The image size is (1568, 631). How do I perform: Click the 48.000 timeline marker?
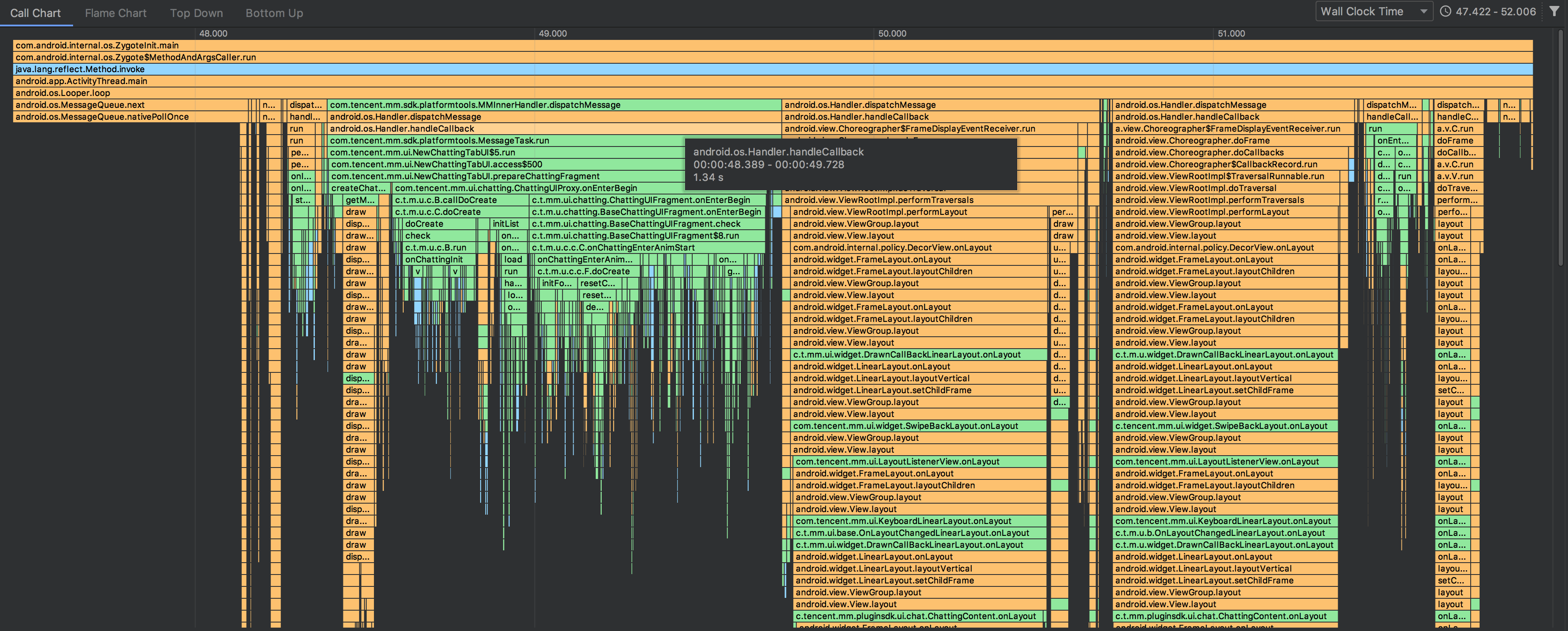point(213,34)
